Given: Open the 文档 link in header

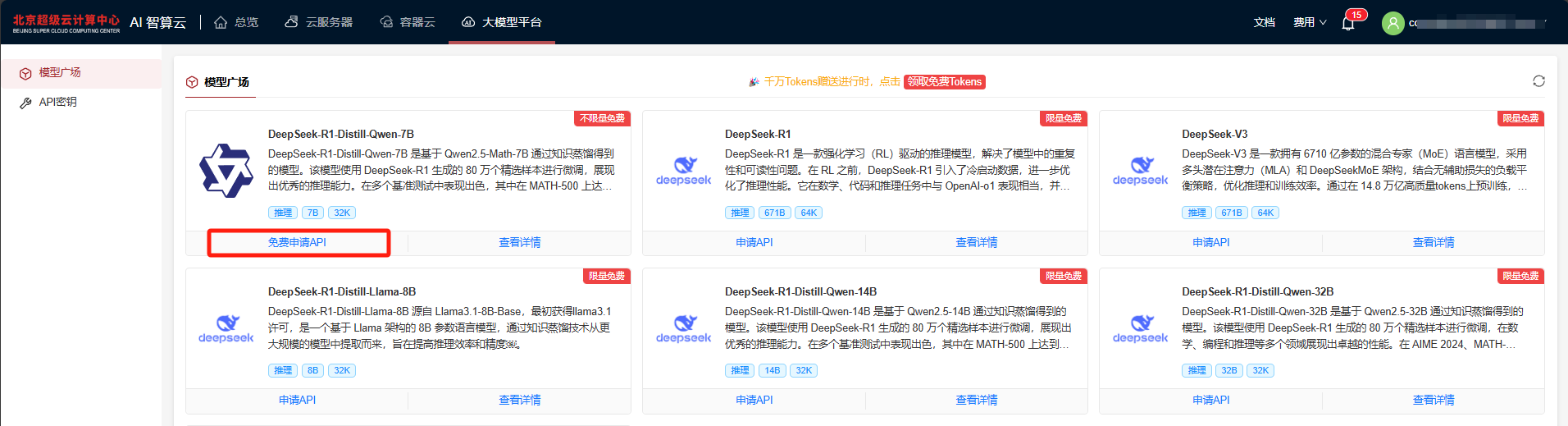Looking at the screenshot, I should coord(1265,22).
